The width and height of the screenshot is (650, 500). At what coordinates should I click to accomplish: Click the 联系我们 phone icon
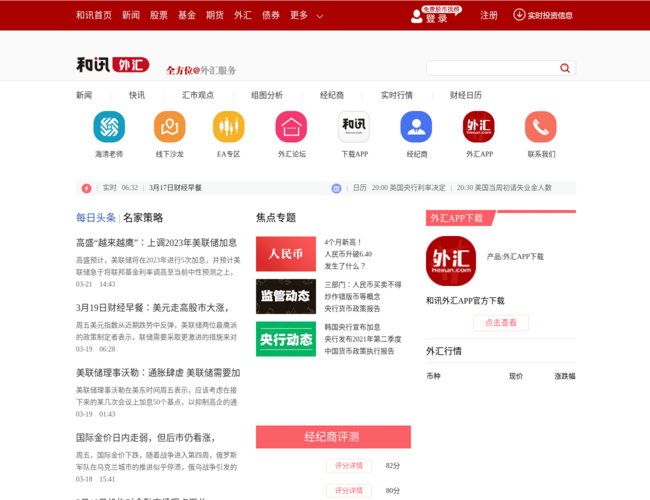[x=541, y=126]
